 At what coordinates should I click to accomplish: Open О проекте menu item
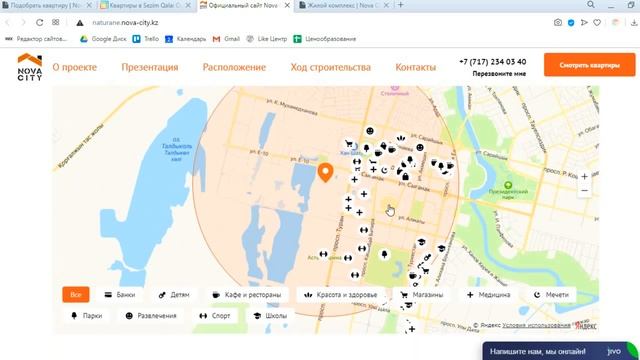[75, 67]
